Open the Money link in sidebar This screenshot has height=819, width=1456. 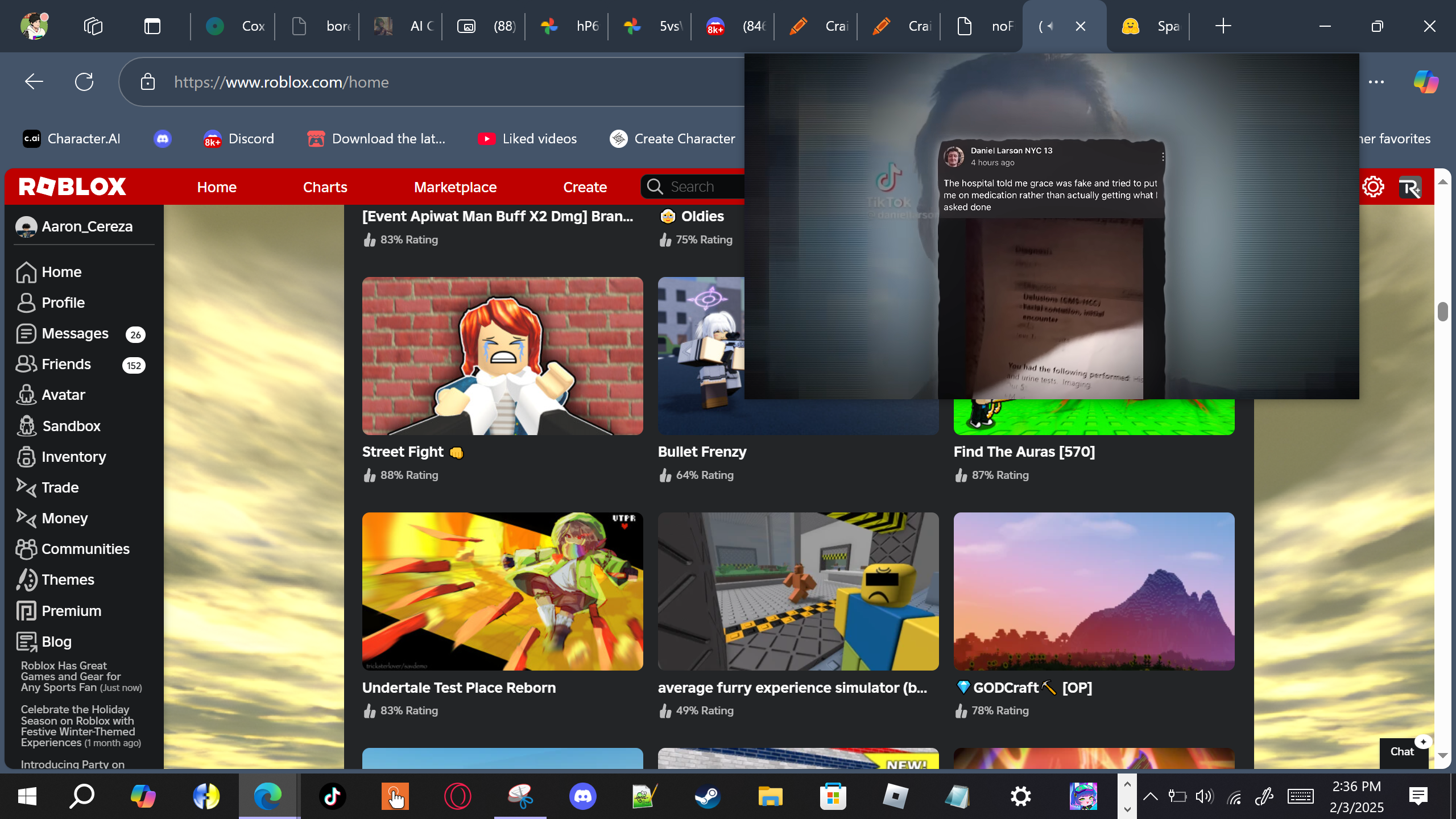tap(64, 518)
